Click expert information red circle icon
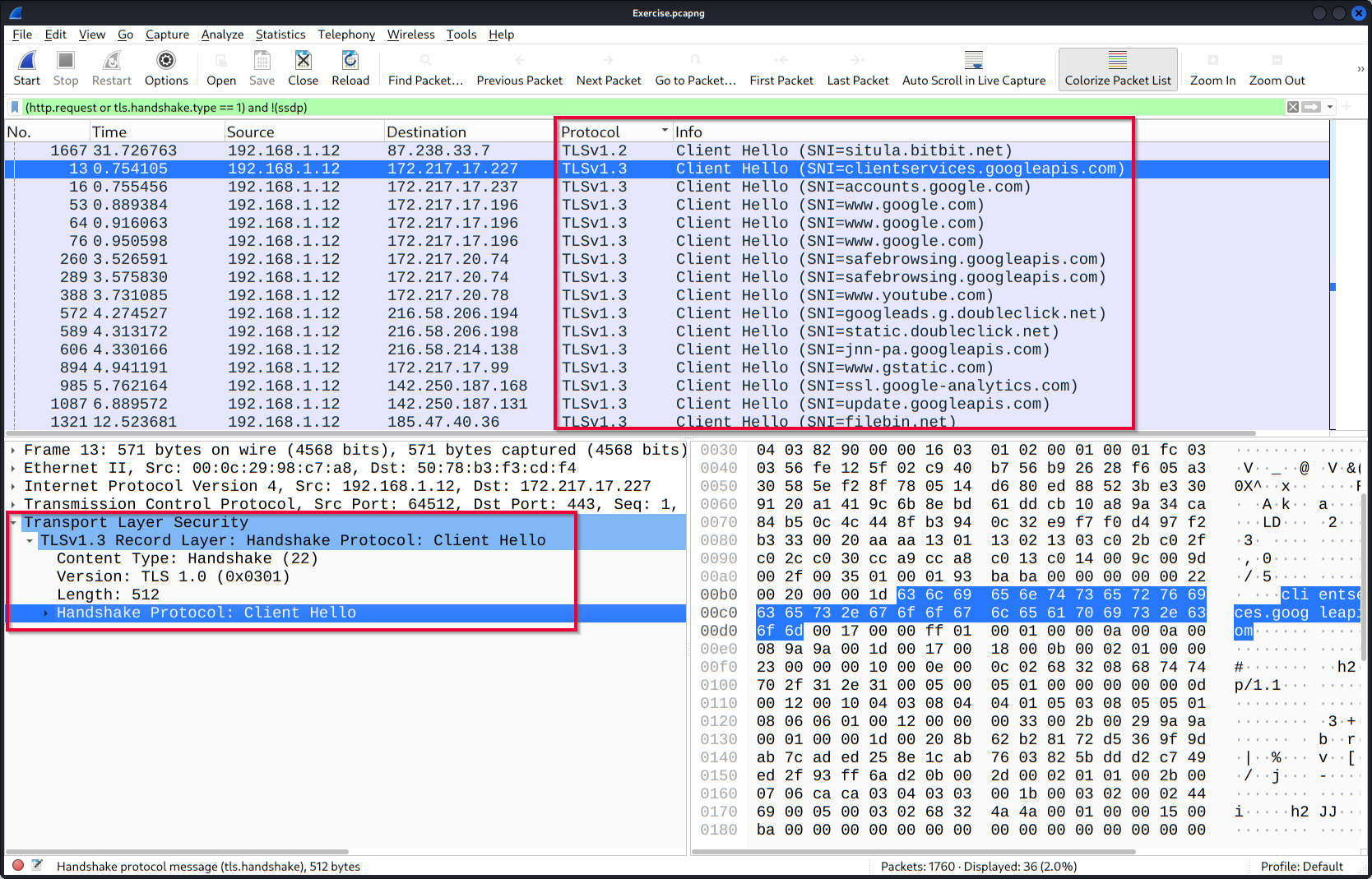This screenshot has width=1372, height=879. pyautogui.click(x=18, y=865)
